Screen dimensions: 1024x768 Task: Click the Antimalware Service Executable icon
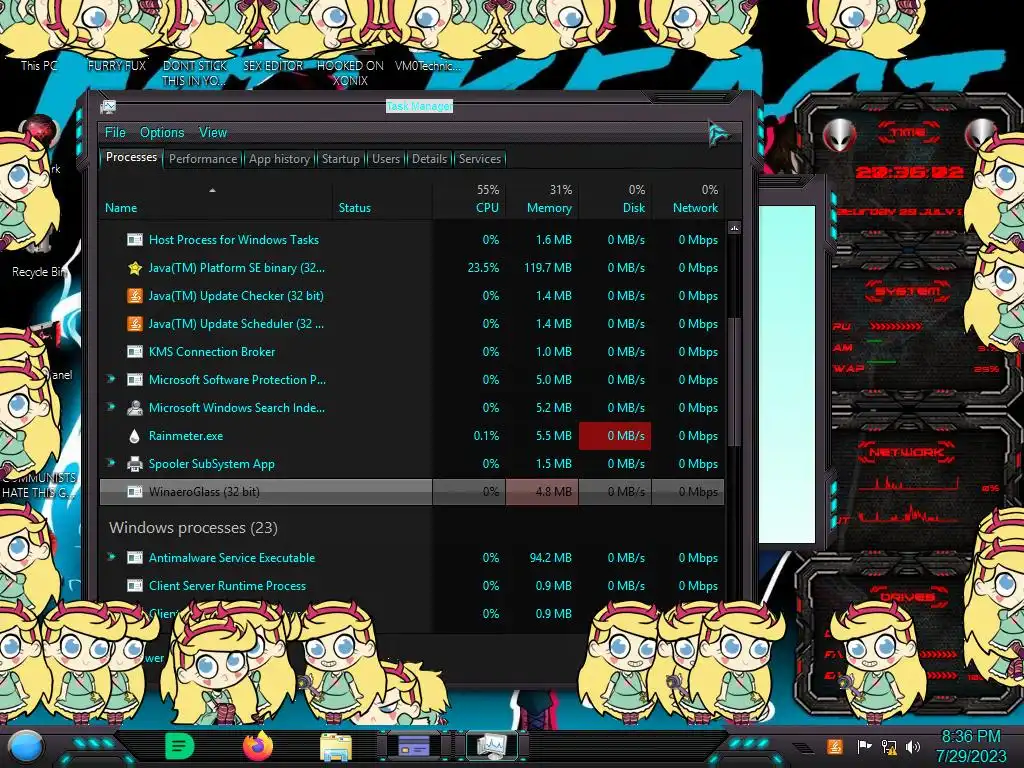[x=135, y=558]
